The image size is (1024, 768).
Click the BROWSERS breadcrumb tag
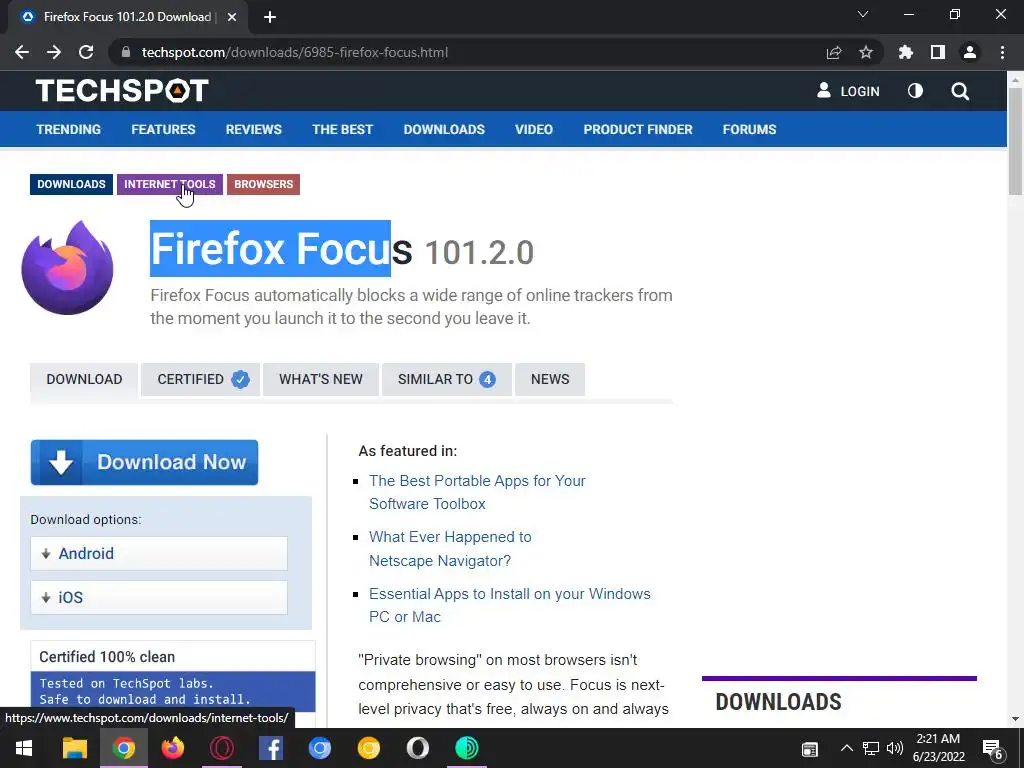pyautogui.click(x=263, y=184)
